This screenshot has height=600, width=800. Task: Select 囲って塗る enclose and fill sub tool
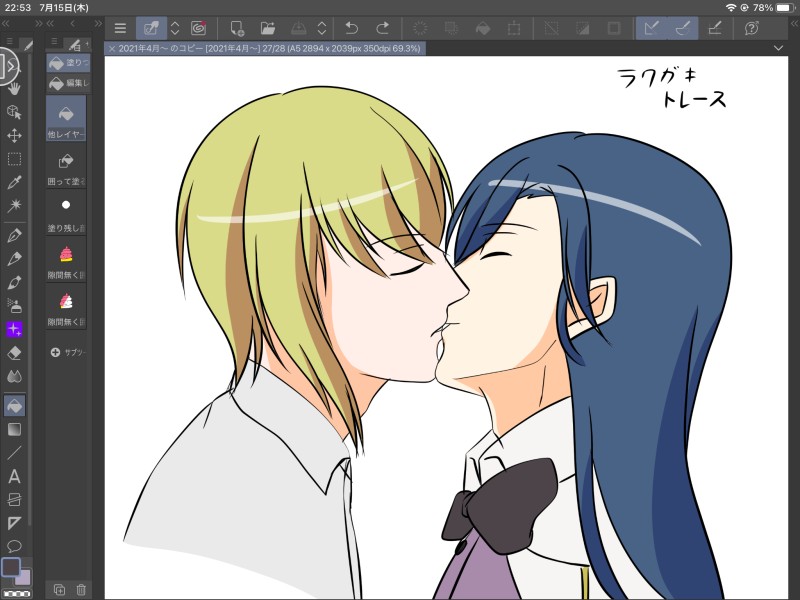point(66,166)
